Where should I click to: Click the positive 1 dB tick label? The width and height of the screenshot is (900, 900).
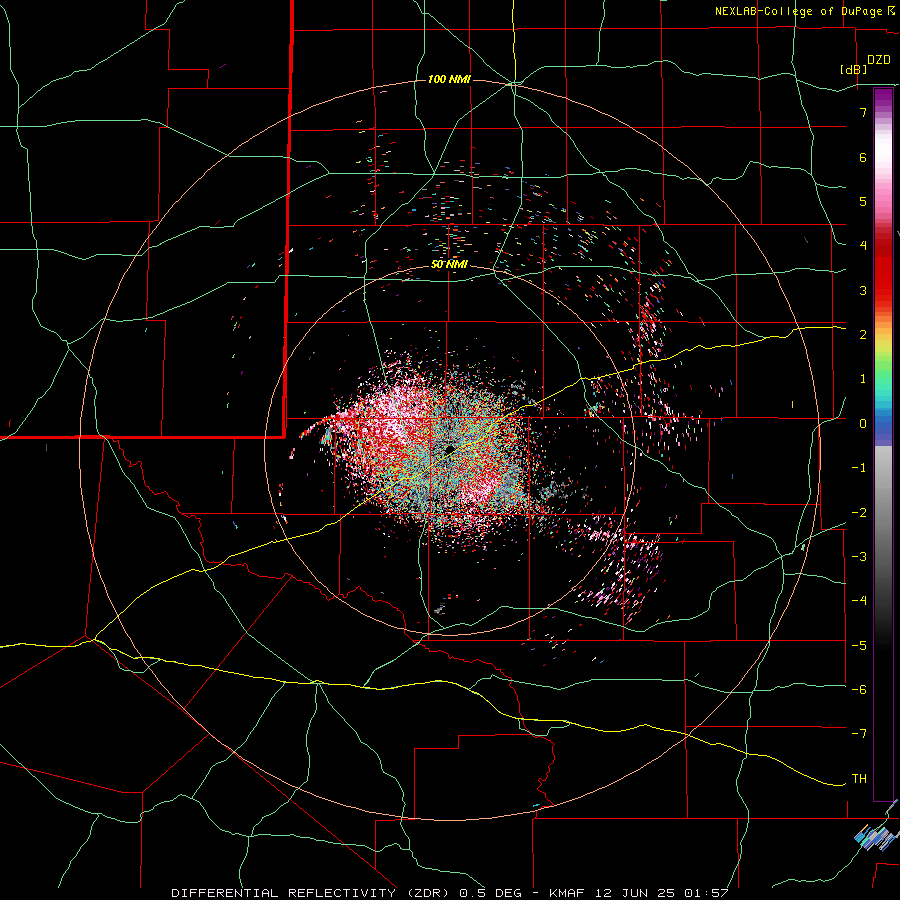[863, 379]
